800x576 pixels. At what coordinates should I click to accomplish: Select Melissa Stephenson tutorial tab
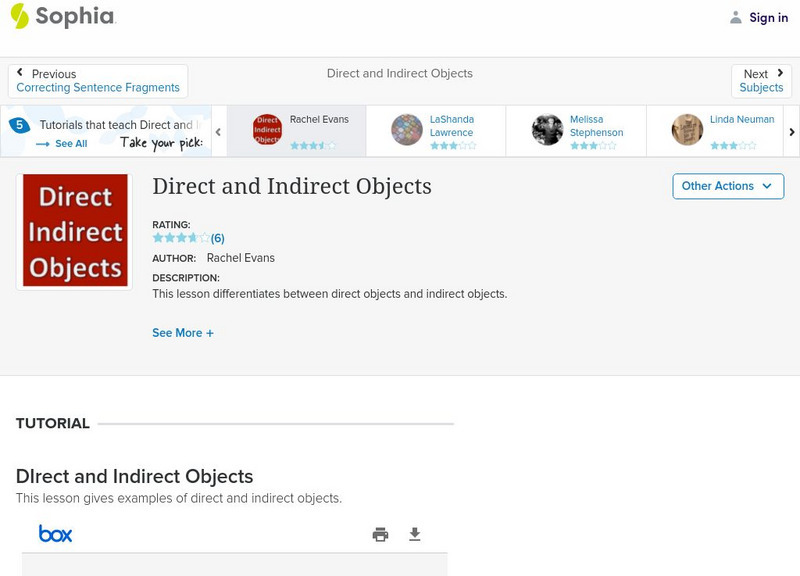click(575, 131)
